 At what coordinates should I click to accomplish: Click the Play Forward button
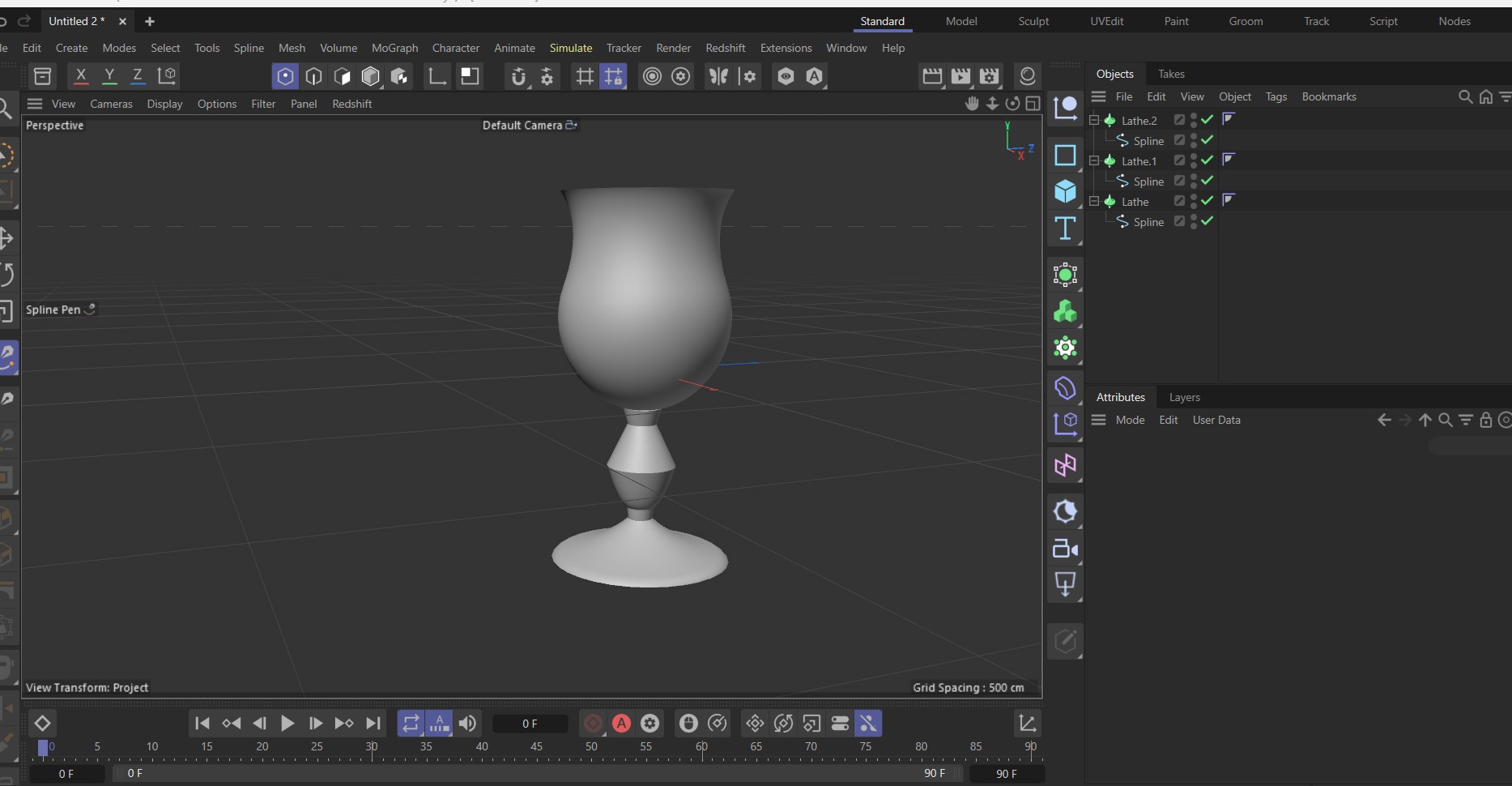pos(287,724)
